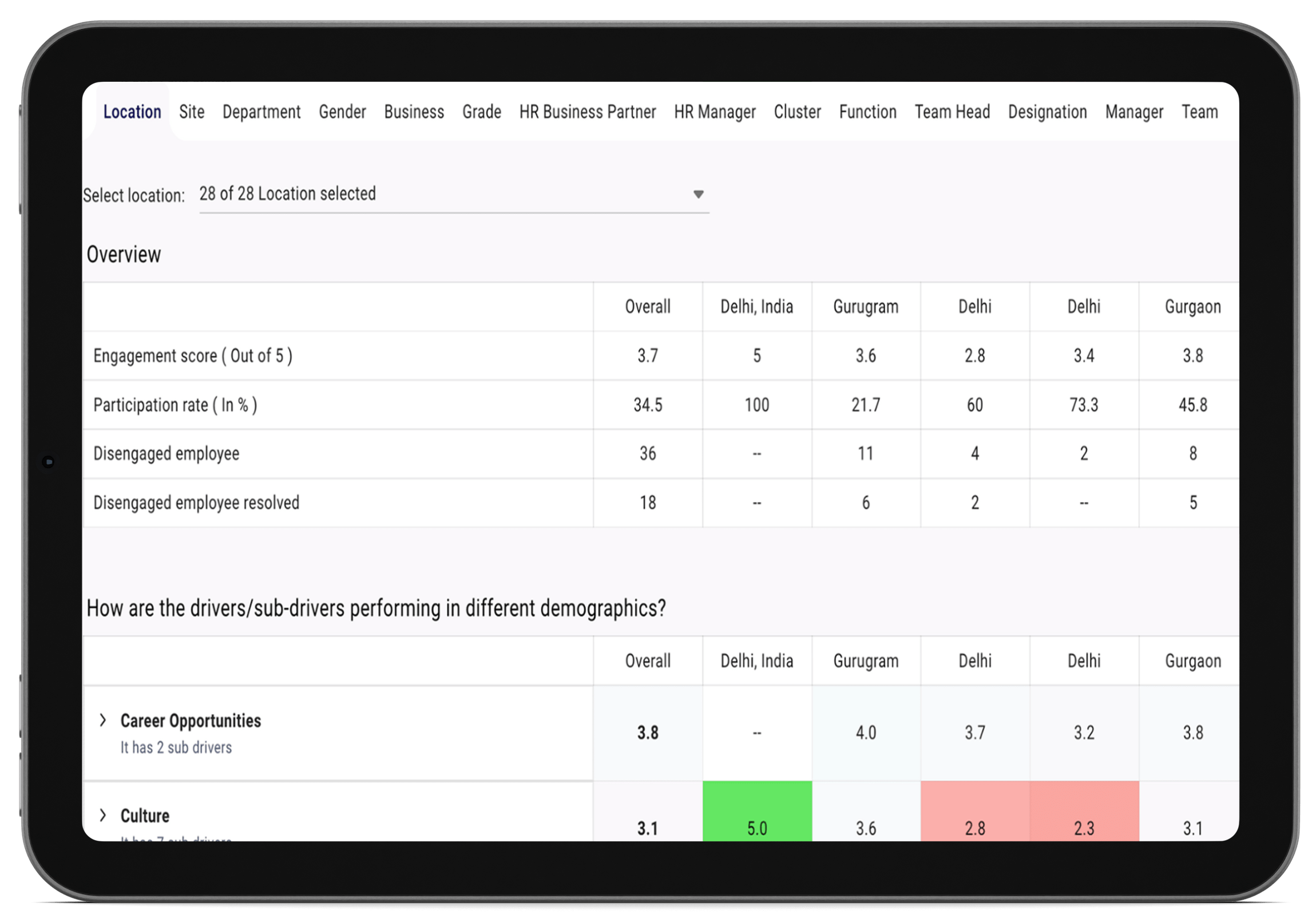The image size is (1316, 918).
Task: Keep the Location tab selected
Action: (x=132, y=112)
